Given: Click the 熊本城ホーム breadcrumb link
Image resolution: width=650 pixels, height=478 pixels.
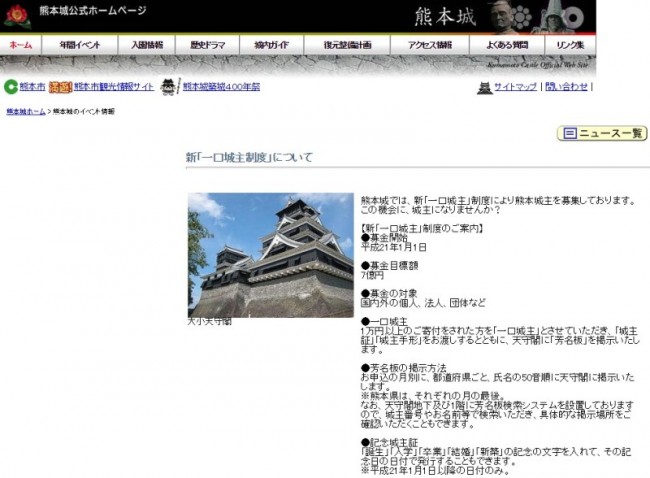Looking at the screenshot, I should tap(26, 112).
